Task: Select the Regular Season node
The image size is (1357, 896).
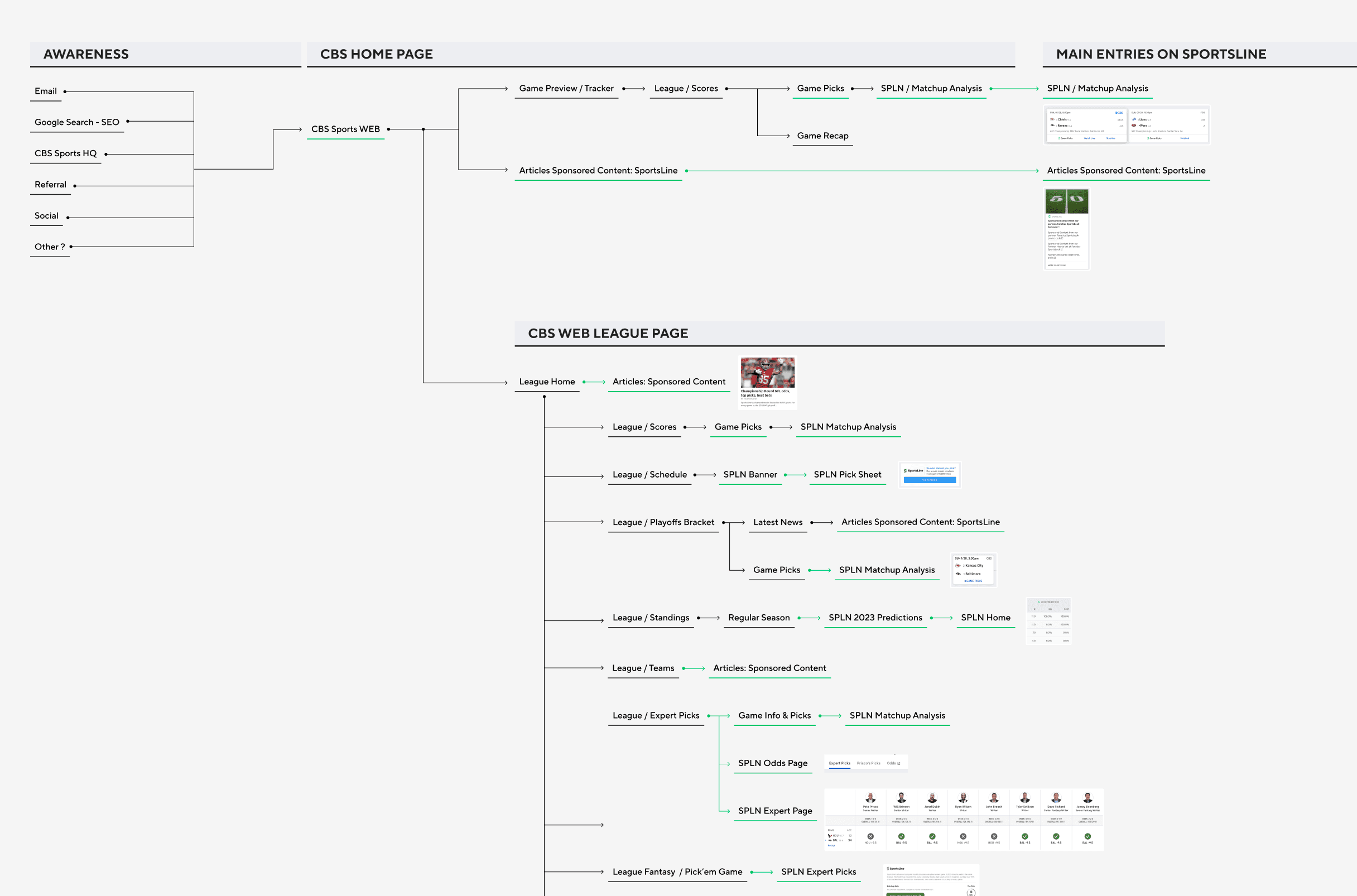Action: click(759, 618)
